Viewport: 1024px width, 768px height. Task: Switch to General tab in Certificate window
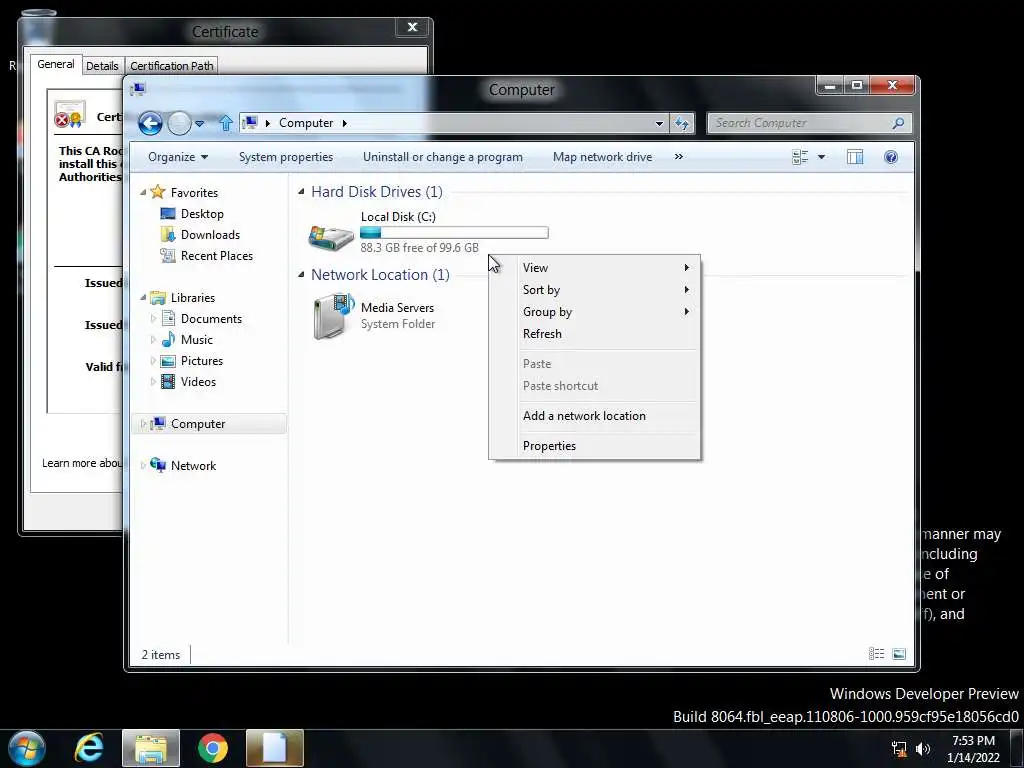tap(56, 64)
